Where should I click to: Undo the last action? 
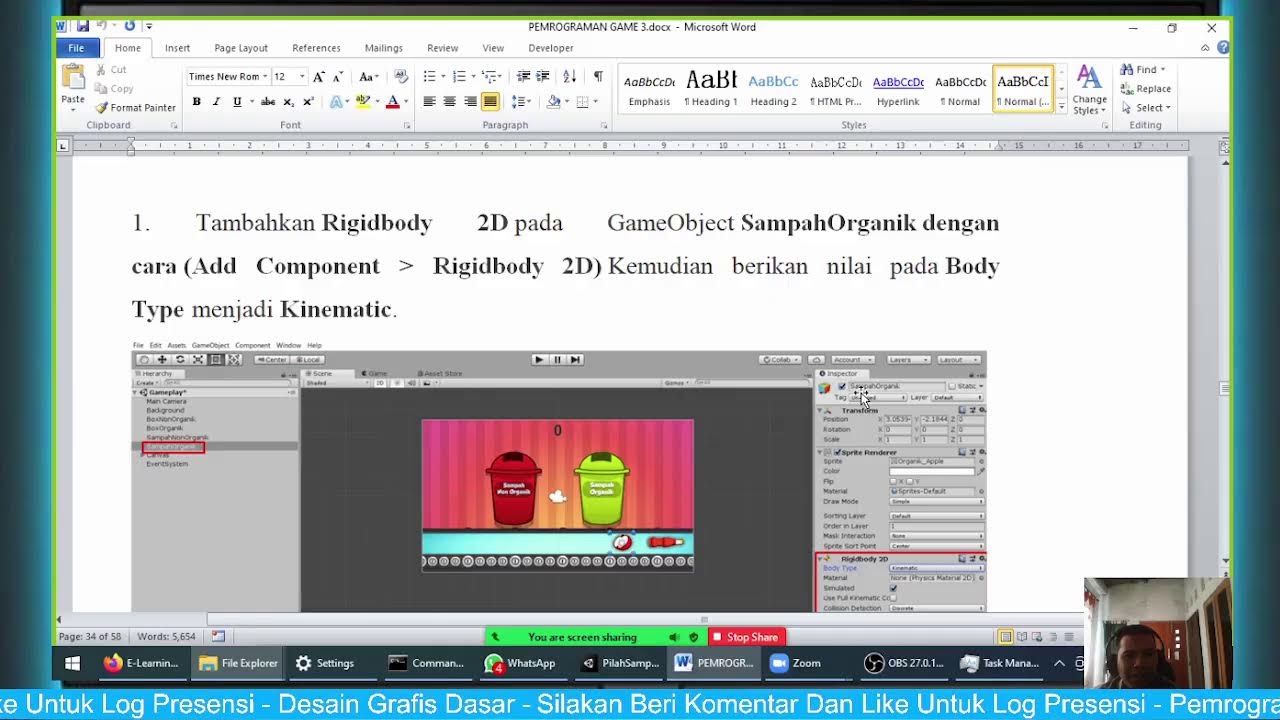104,27
